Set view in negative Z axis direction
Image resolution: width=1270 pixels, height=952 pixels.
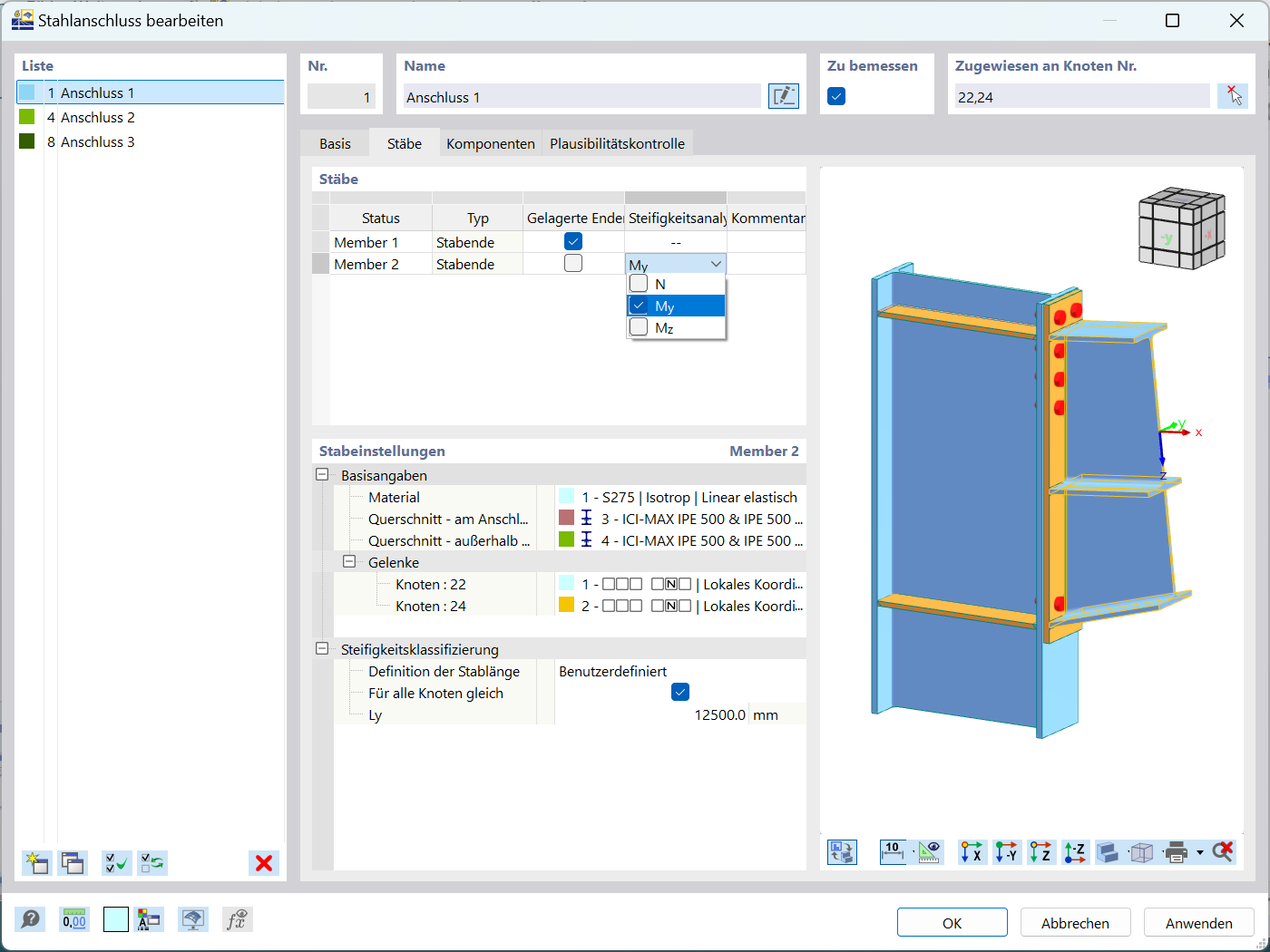(x=1076, y=852)
